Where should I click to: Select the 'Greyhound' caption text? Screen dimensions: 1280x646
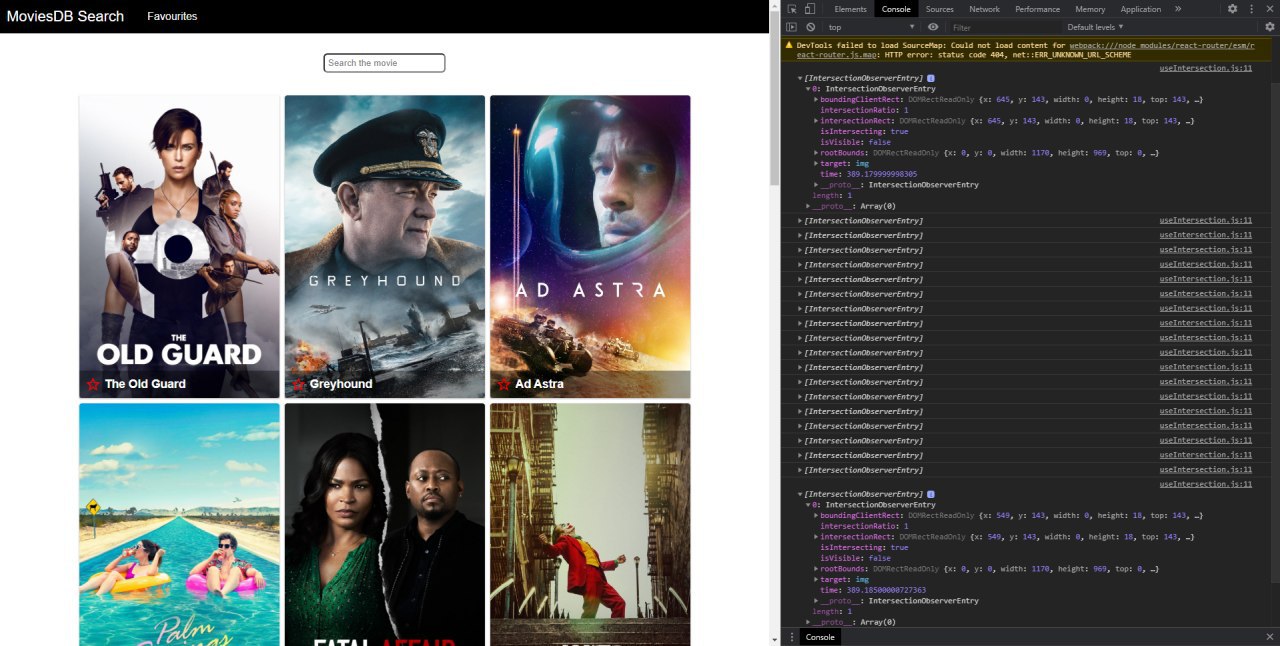(341, 384)
